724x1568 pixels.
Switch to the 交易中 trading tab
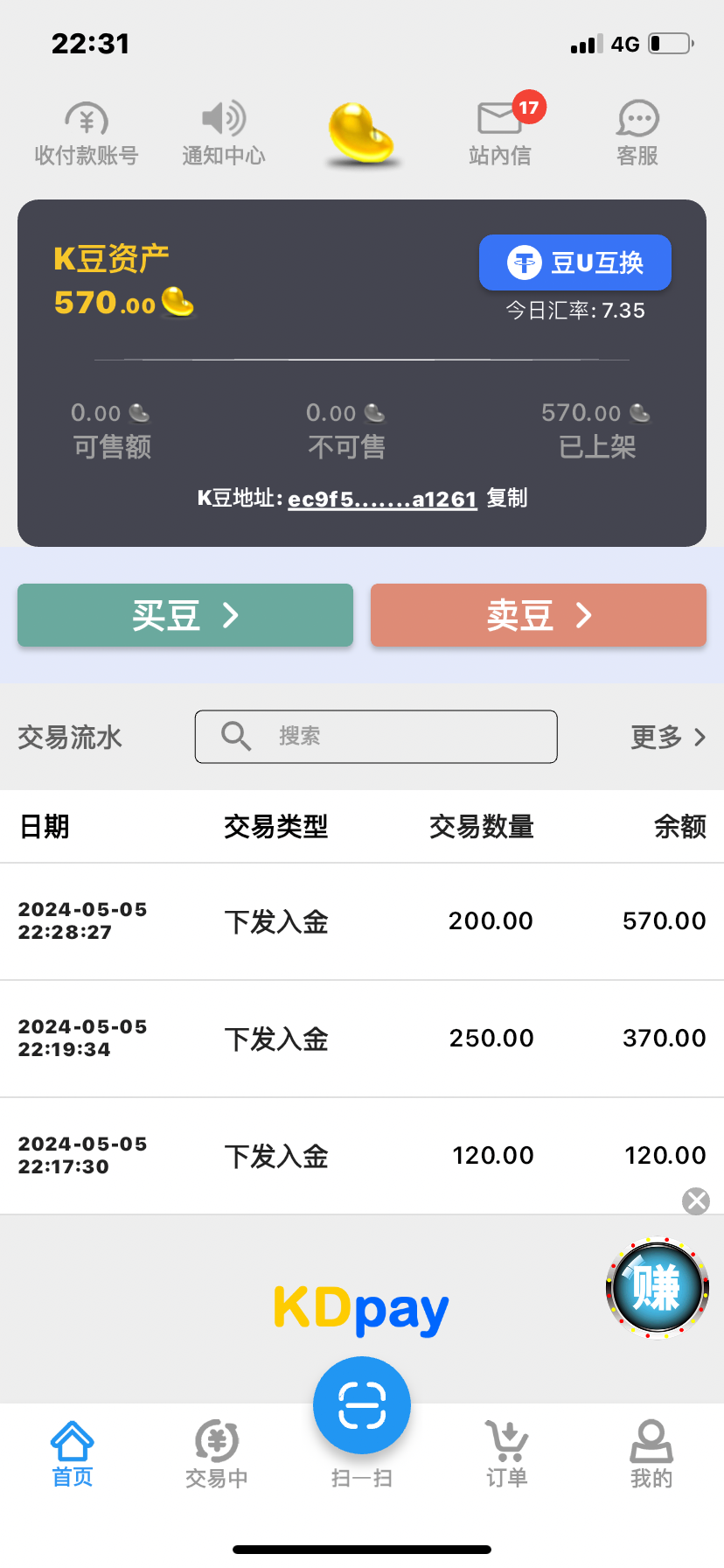[217, 1453]
